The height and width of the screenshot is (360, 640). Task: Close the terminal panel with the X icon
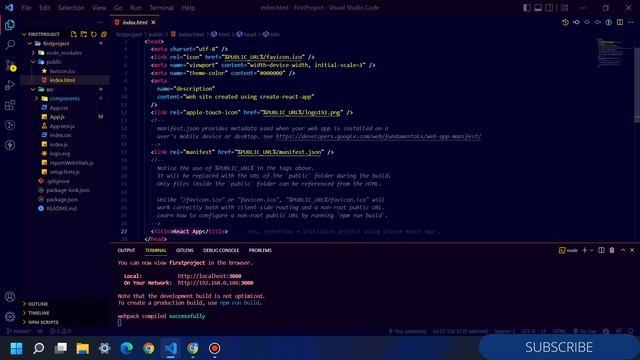(632, 250)
